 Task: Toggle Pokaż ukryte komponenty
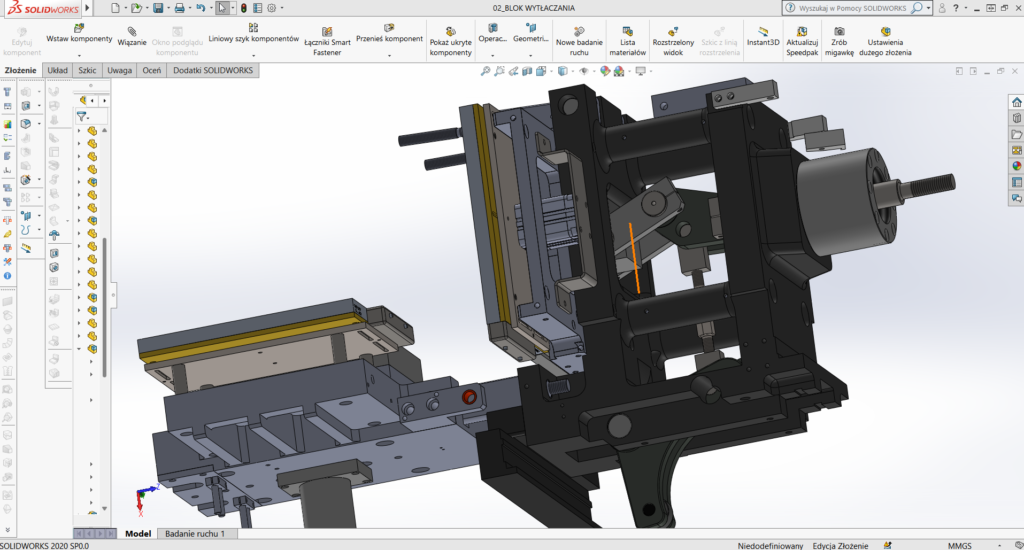point(451,31)
